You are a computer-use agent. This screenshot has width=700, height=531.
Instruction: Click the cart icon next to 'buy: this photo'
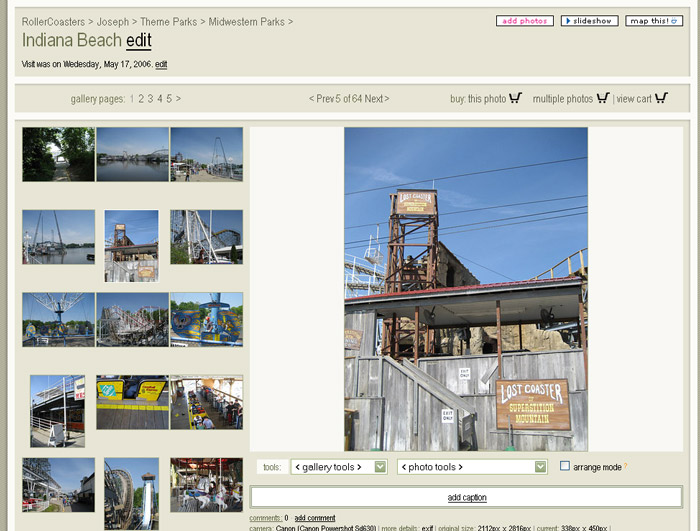click(516, 98)
